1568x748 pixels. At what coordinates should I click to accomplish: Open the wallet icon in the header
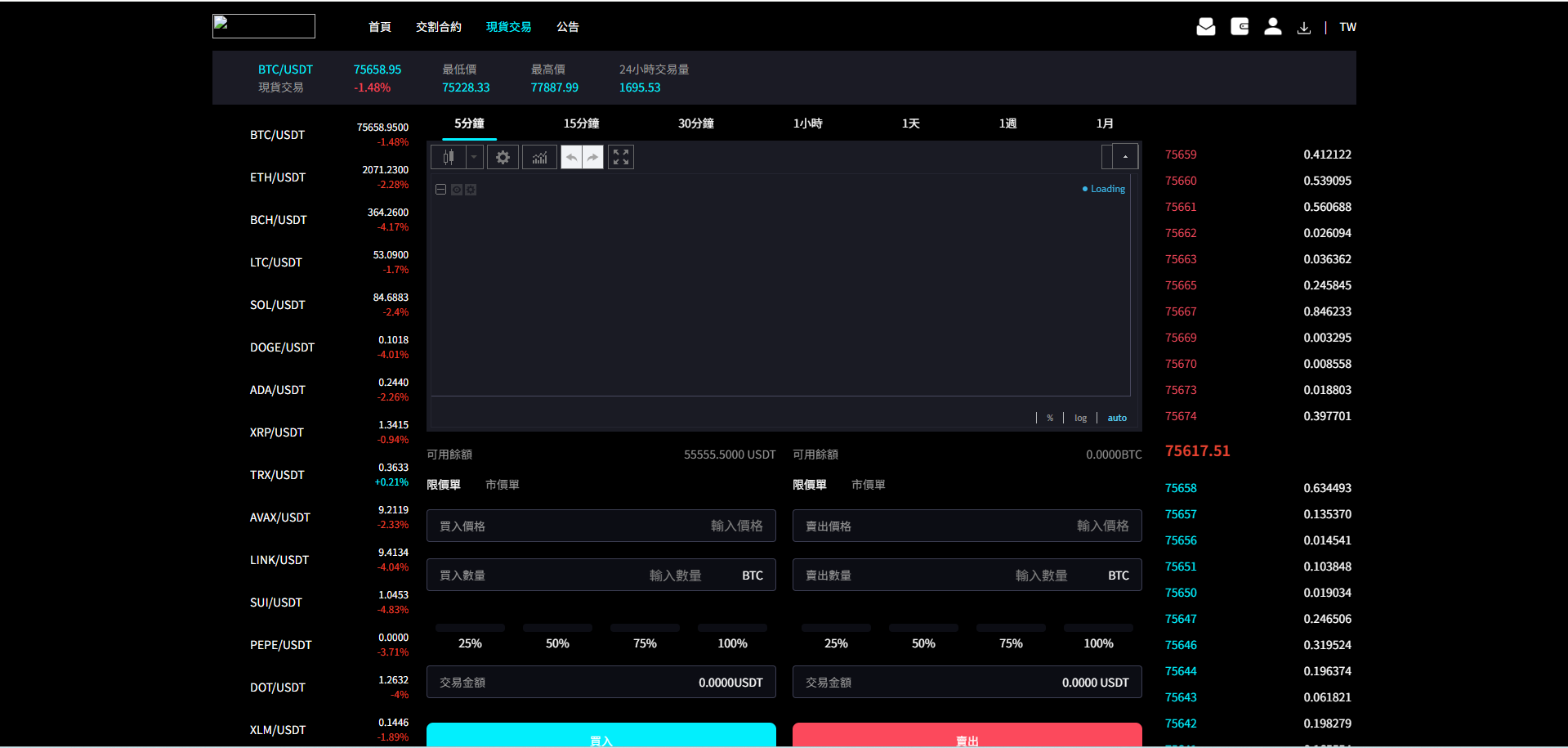coord(1240,27)
